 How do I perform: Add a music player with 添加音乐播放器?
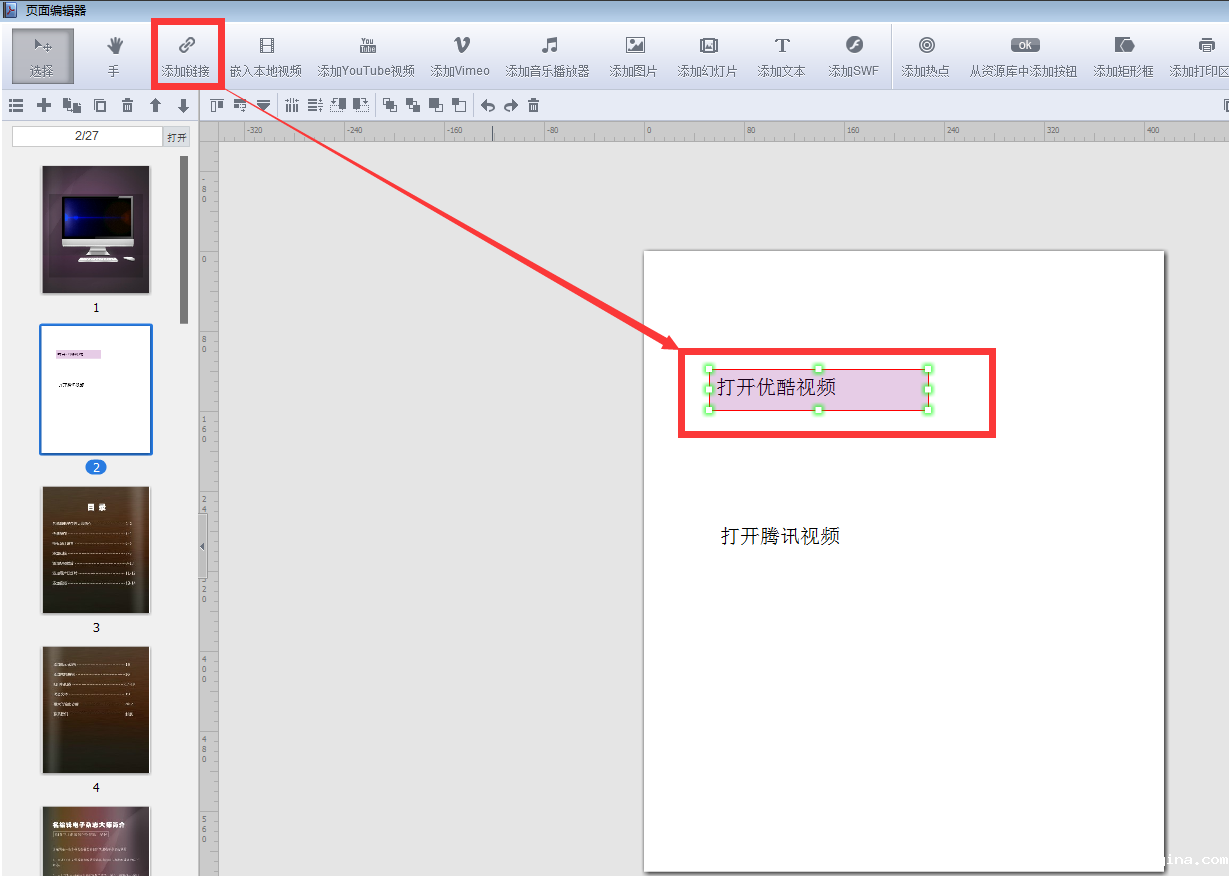548,56
